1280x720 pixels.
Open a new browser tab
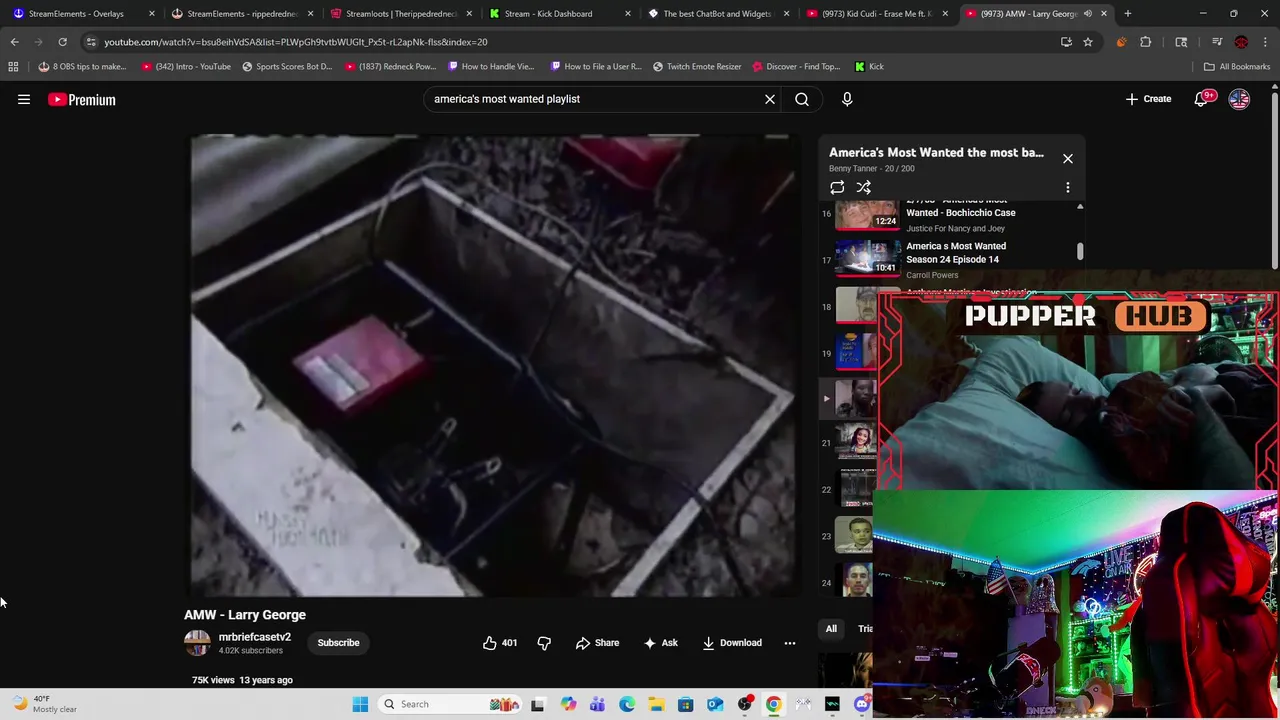tap(1128, 14)
